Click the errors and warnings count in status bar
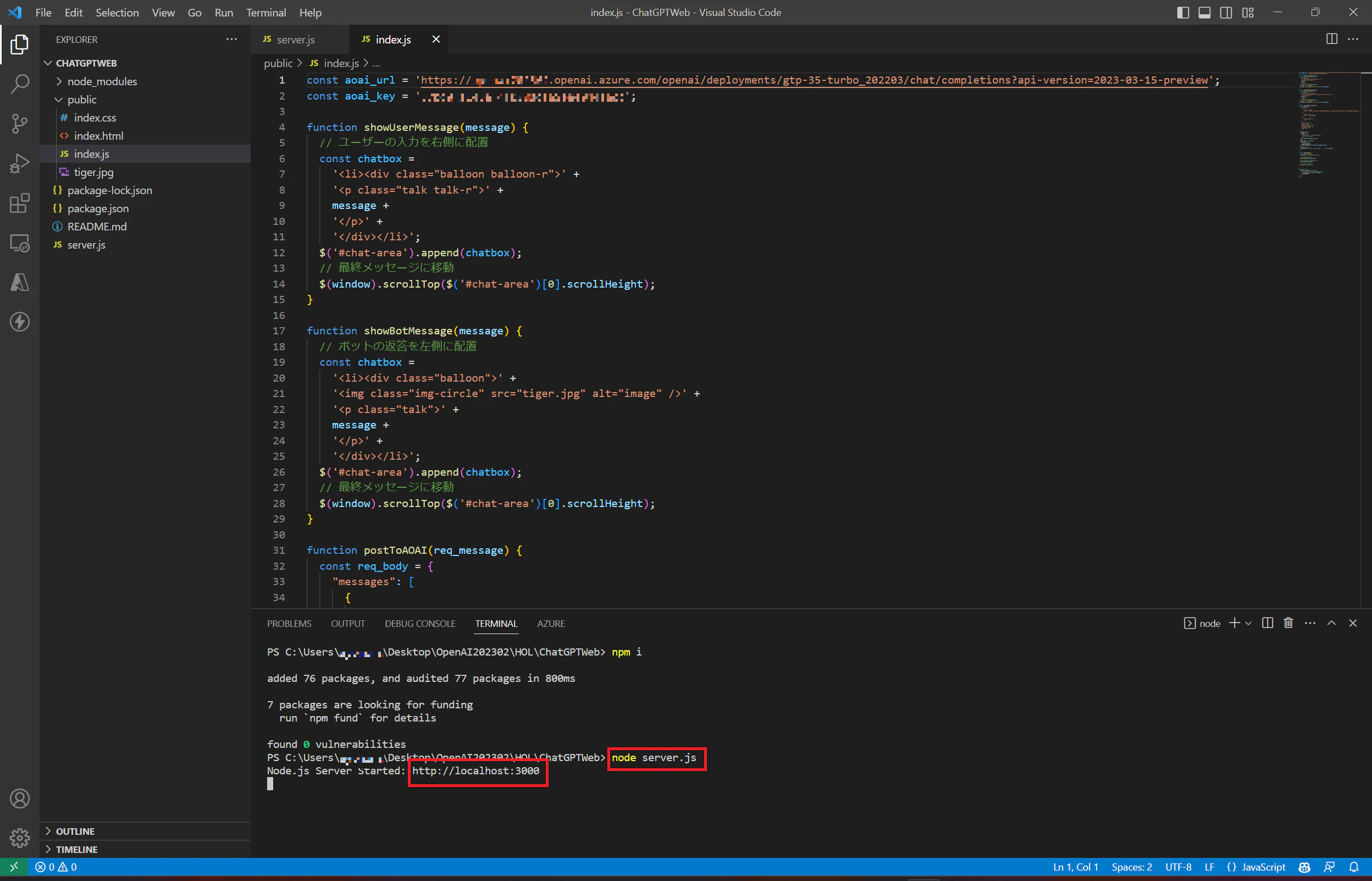The image size is (1372, 881). pos(56,867)
